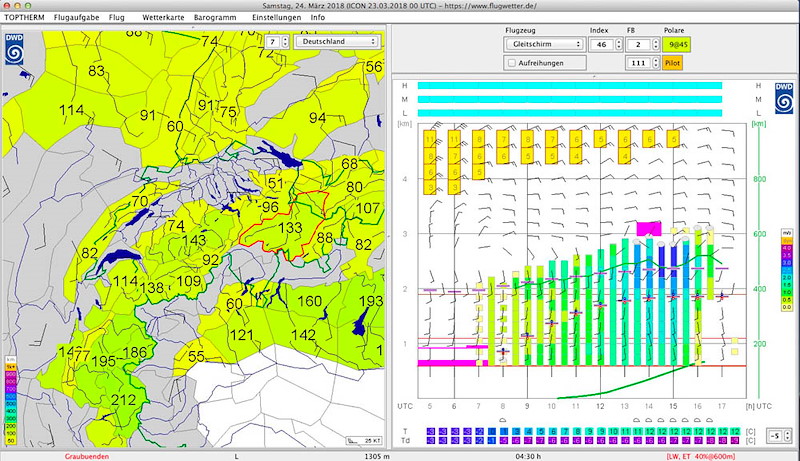Click the high cloud H cyan bar
The image size is (800, 461).
570,86
